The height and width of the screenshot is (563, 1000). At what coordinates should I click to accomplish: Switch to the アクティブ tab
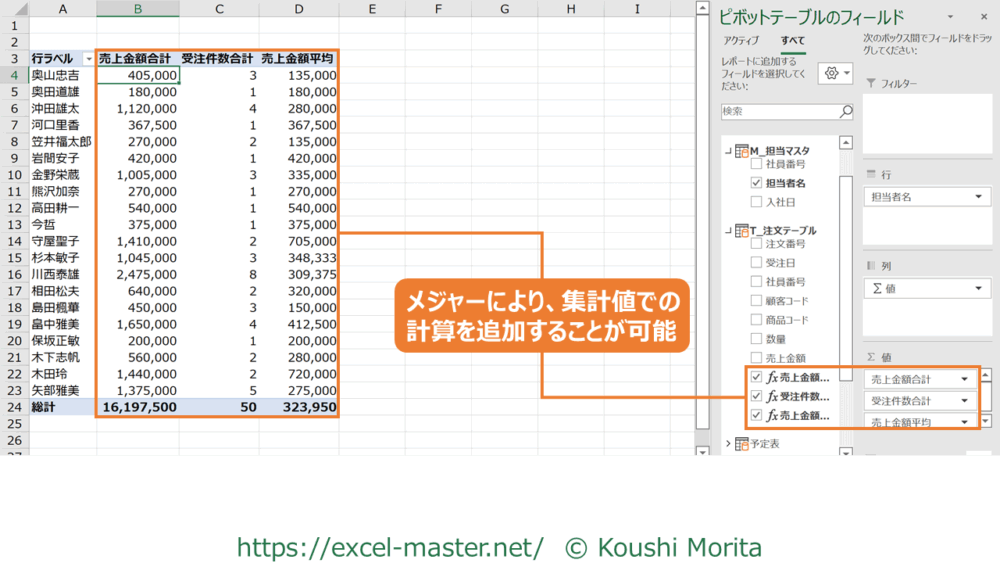pyautogui.click(x=741, y=41)
